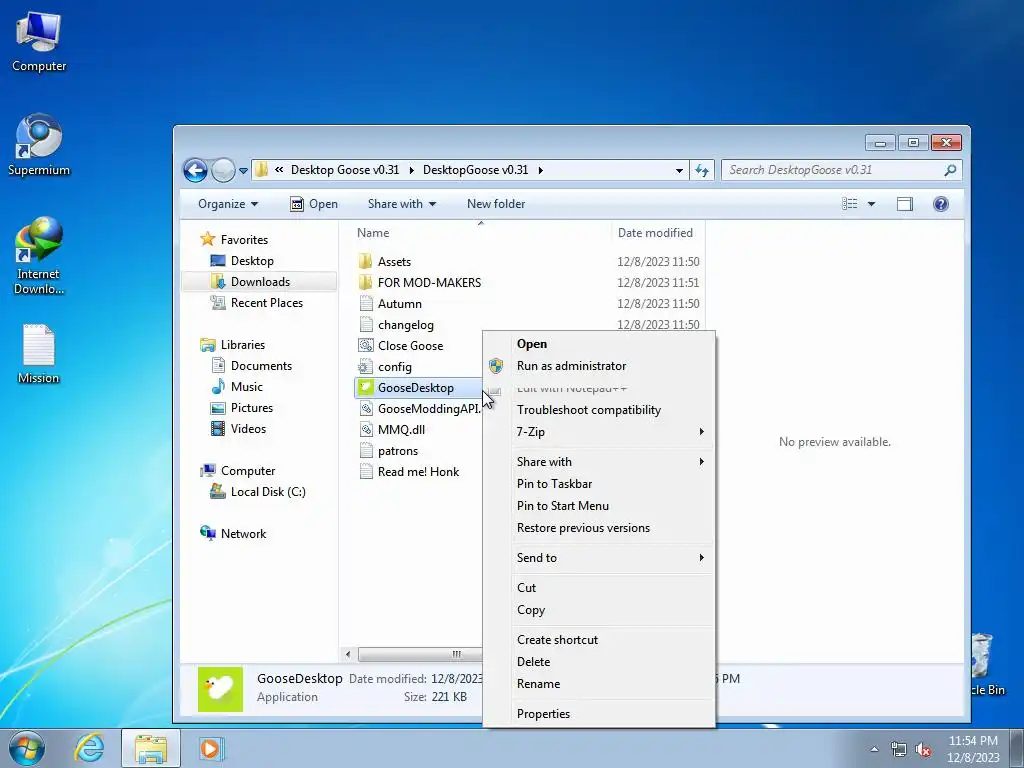Image resolution: width=1024 pixels, height=768 pixels.
Task: Click Desktop Goose v0.31 breadcrumb
Action: pos(345,170)
